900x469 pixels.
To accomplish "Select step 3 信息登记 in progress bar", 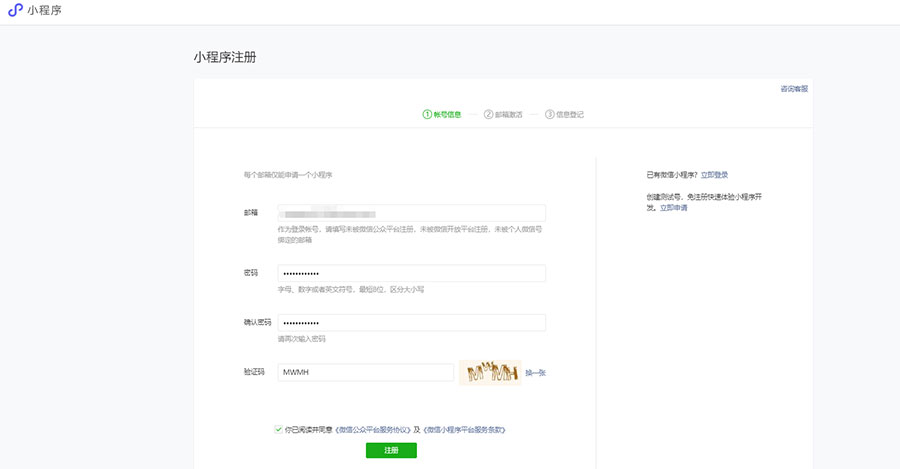I will pyautogui.click(x=564, y=114).
